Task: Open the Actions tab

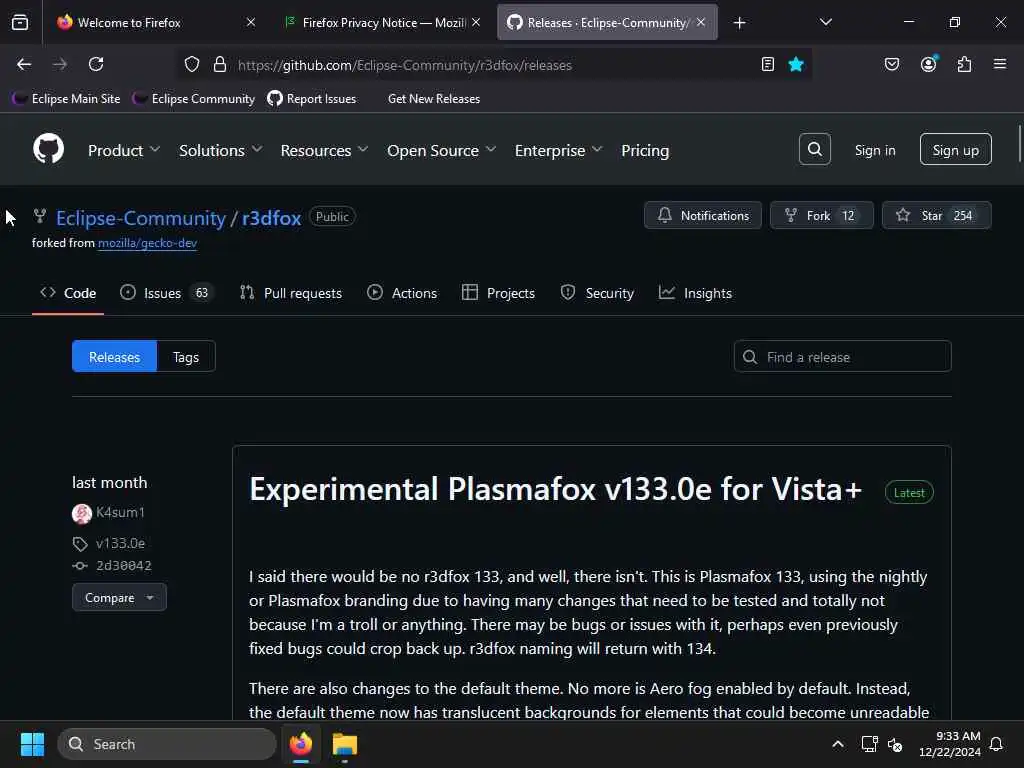Action: 402,293
